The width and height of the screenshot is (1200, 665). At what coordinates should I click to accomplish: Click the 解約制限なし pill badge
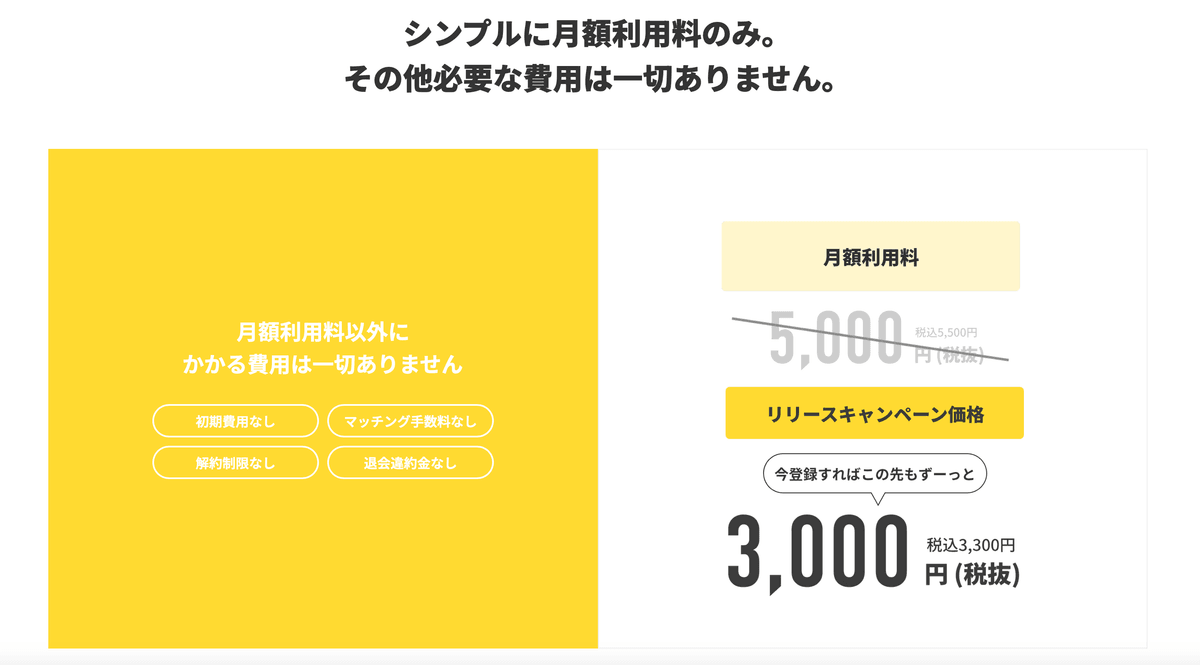[x=235, y=463]
